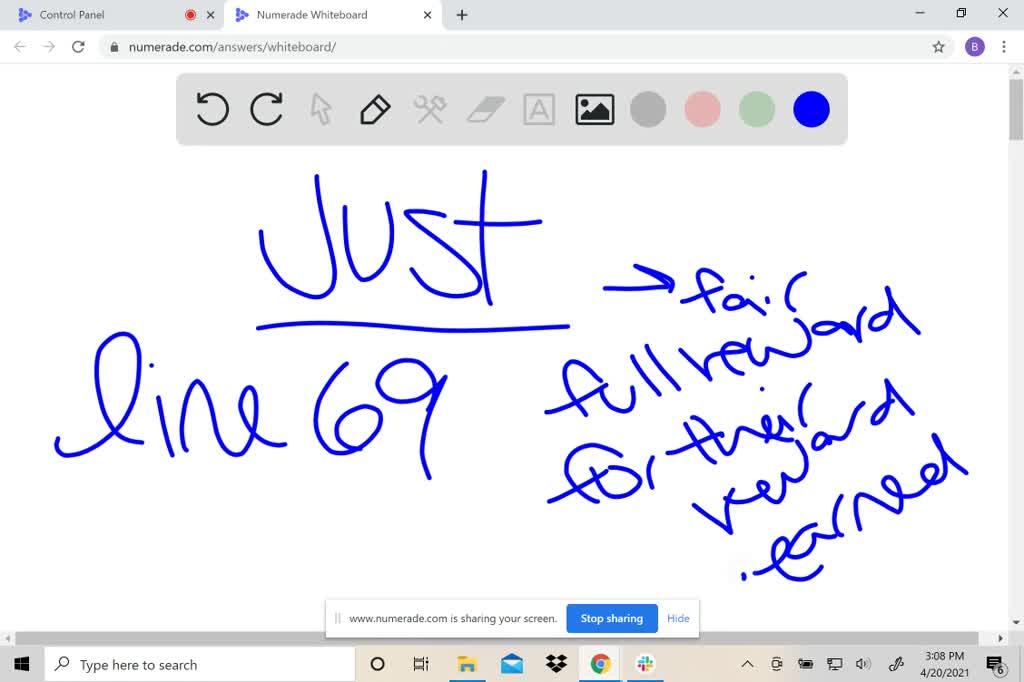The width and height of the screenshot is (1024, 682).
Task: Select the eraser tool
Action: (x=485, y=109)
